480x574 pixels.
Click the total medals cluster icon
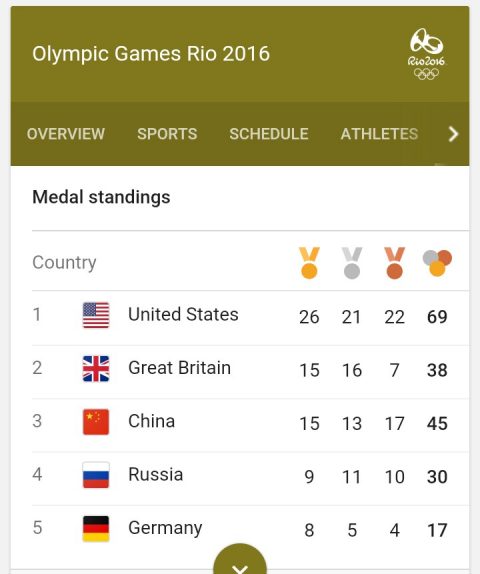click(x=437, y=263)
